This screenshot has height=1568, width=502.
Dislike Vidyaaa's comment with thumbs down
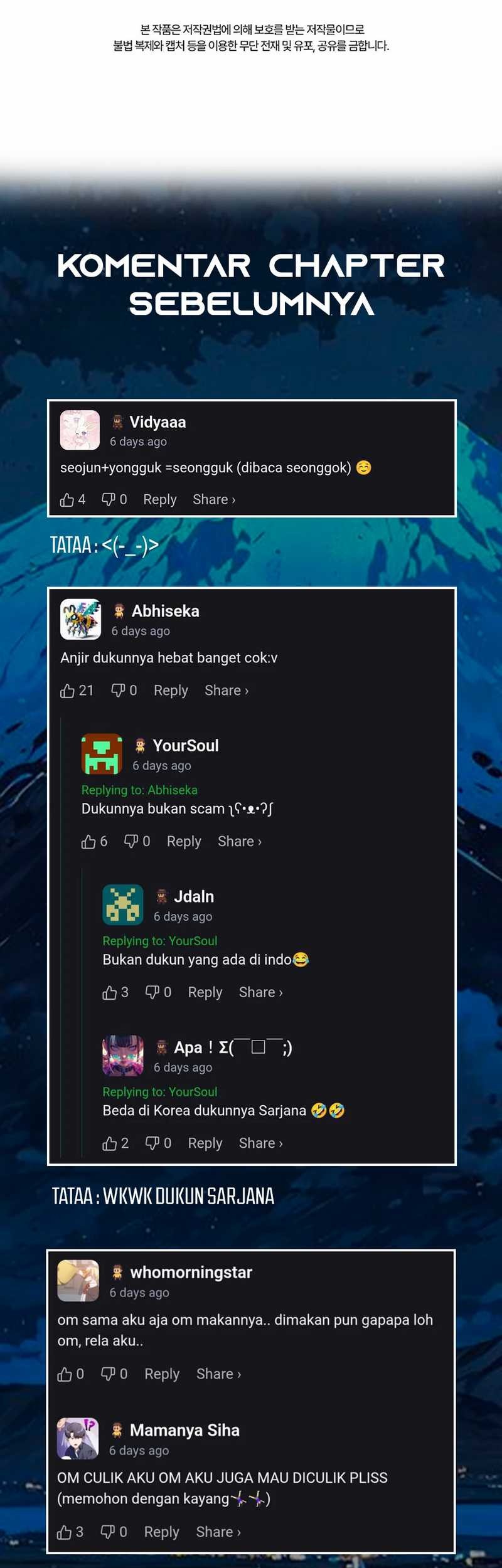point(109,499)
